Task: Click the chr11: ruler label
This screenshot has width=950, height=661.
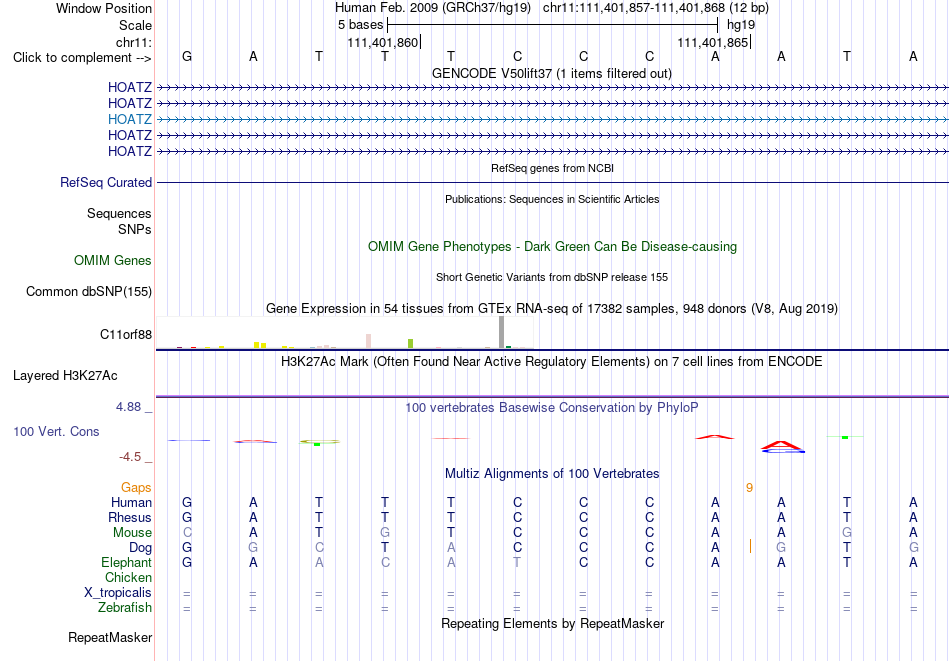Action: point(134,42)
